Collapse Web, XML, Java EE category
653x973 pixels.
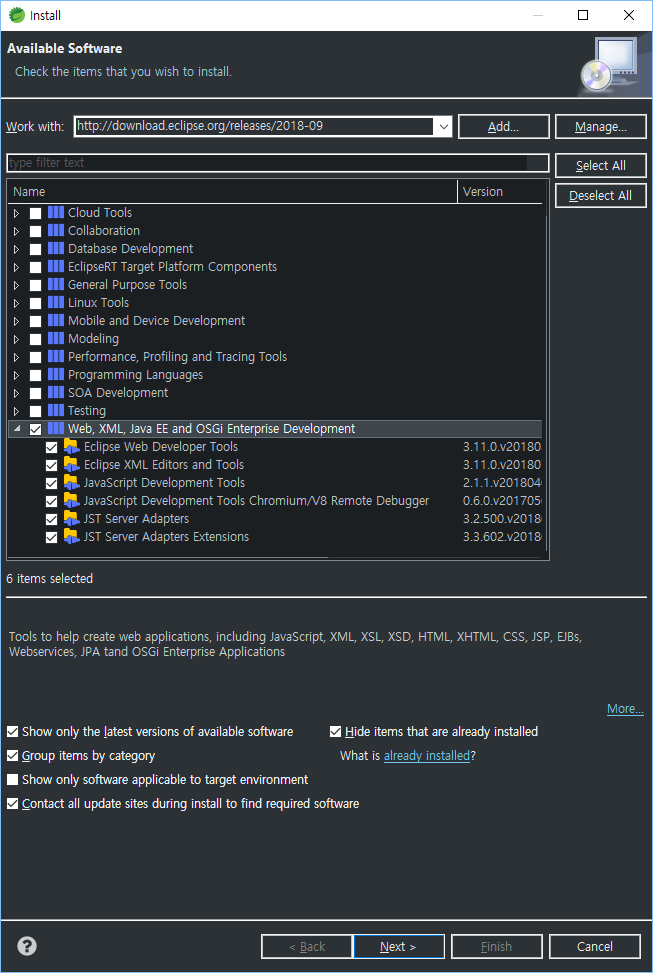tap(17, 428)
